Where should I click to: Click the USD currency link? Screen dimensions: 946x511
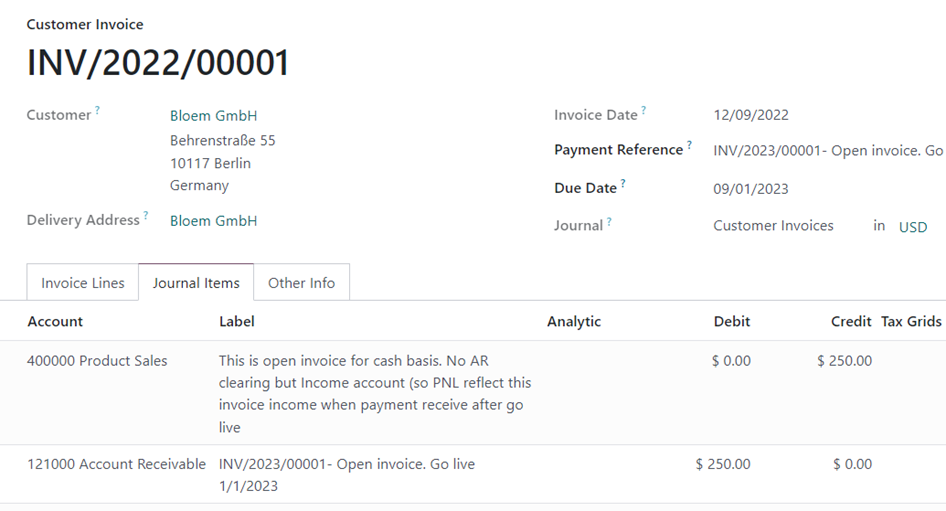pos(913,227)
